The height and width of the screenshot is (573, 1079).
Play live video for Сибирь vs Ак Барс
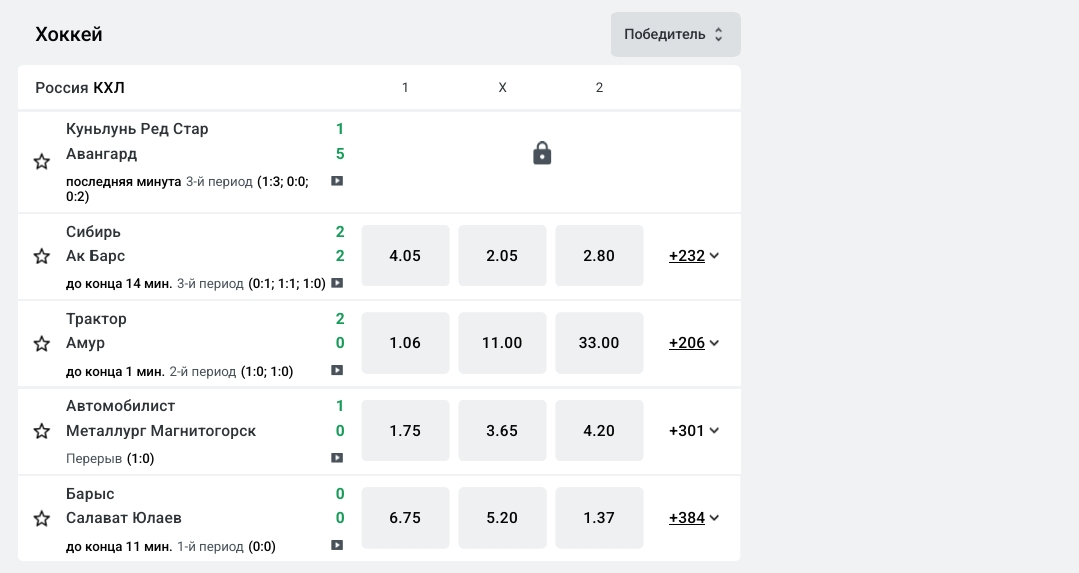tap(337, 283)
